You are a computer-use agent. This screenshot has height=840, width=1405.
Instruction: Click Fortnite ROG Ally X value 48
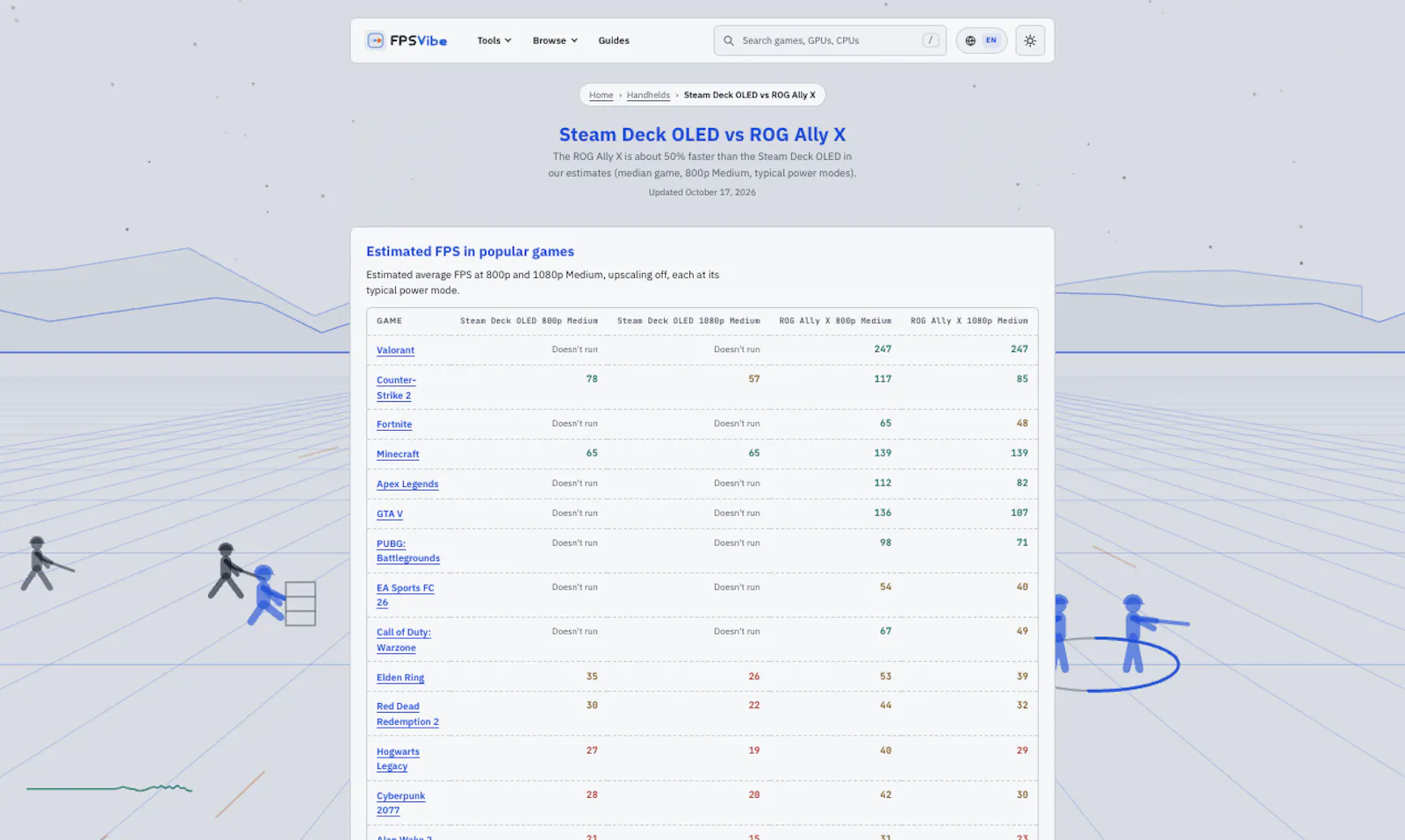(x=1022, y=423)
